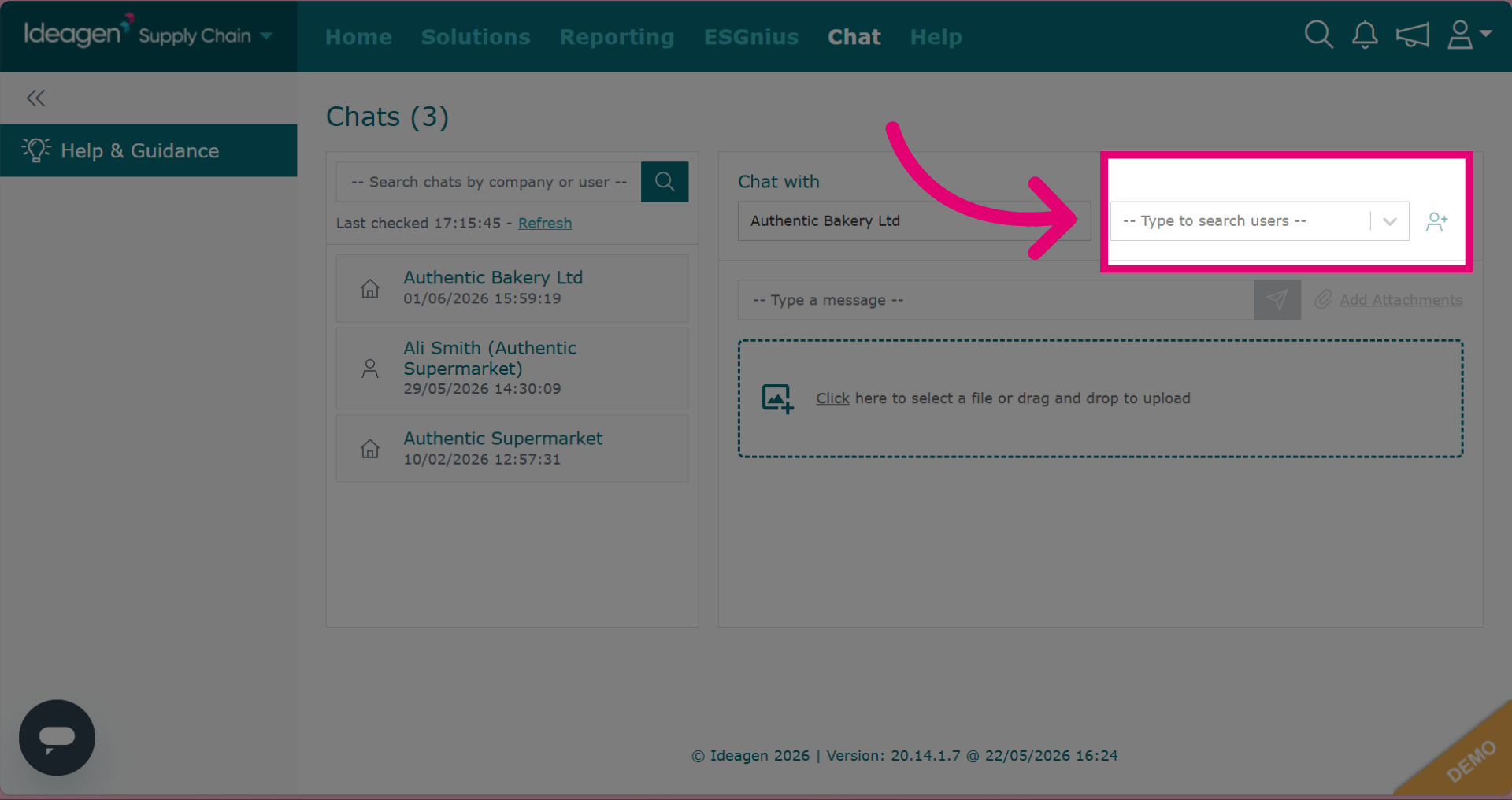
Task: Open the Reporting menu
Action: coord(617,37)
